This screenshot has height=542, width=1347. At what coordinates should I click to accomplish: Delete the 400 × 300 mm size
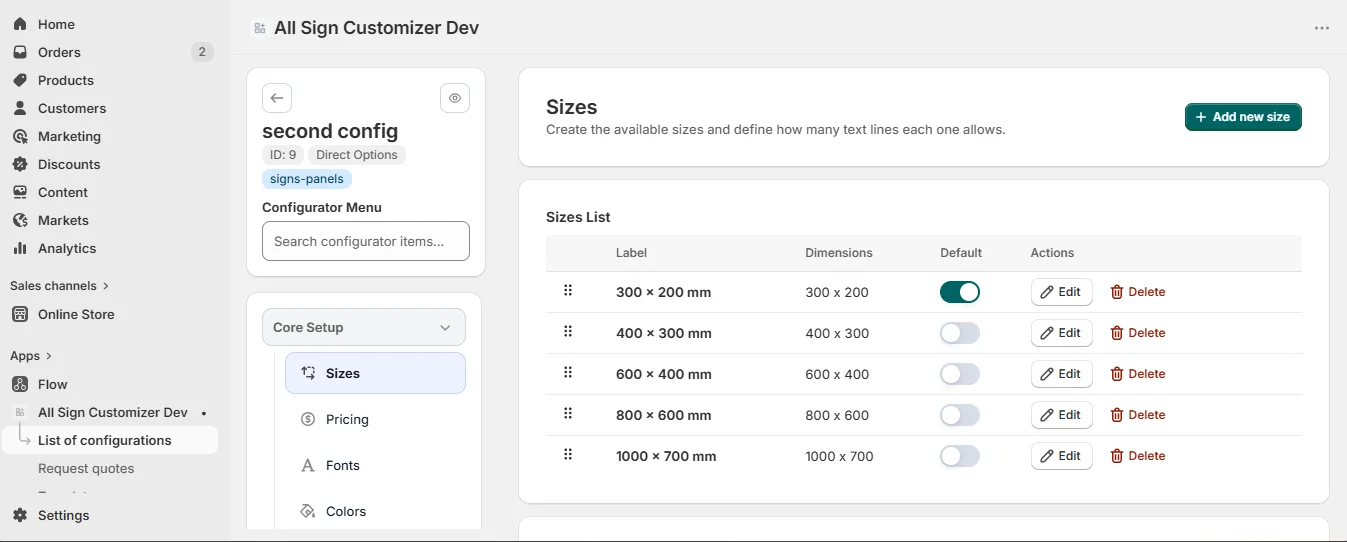[1138, 333]
